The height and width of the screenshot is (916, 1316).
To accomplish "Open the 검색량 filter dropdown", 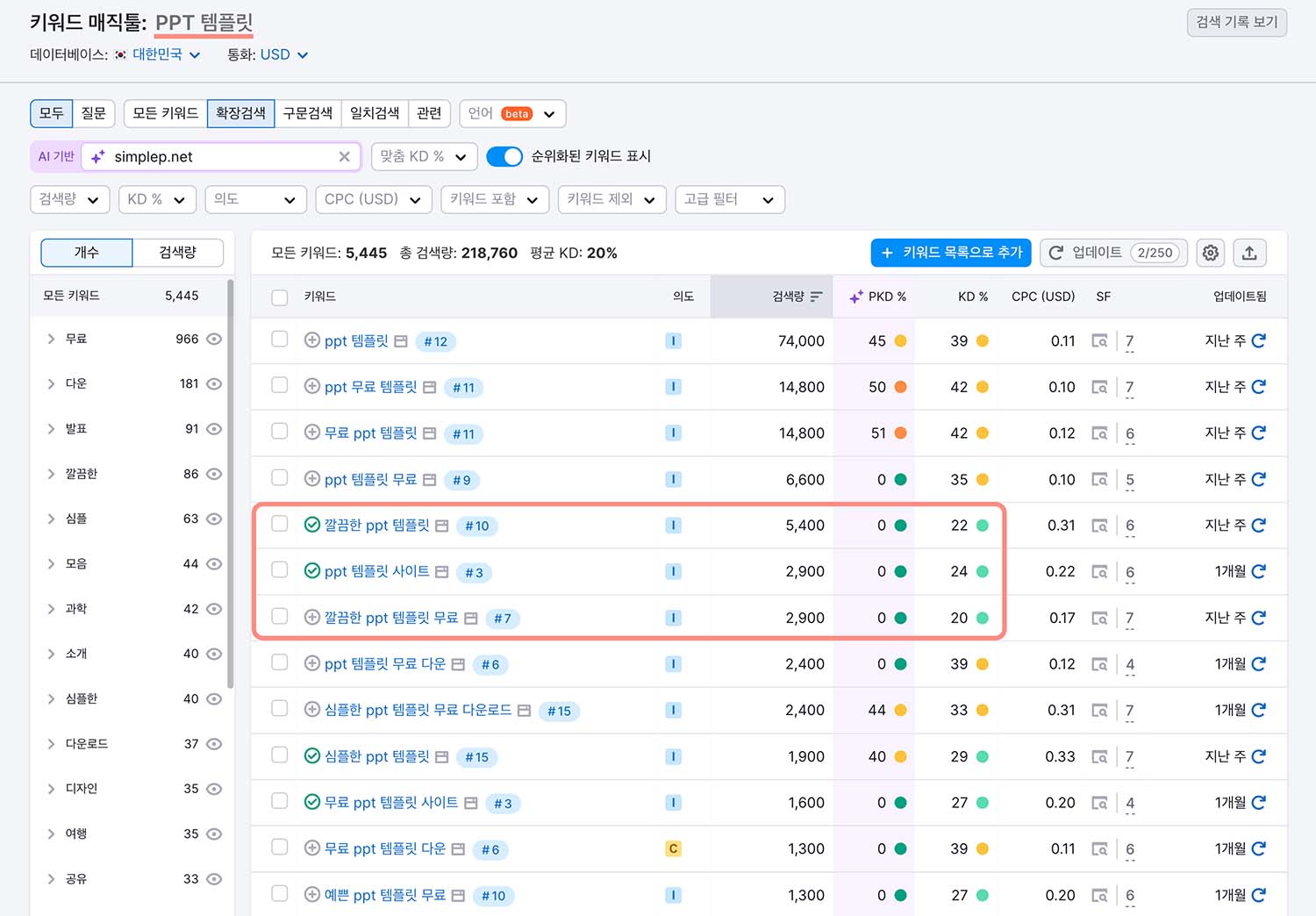I will pyautogui.click(x=70, y=199).
